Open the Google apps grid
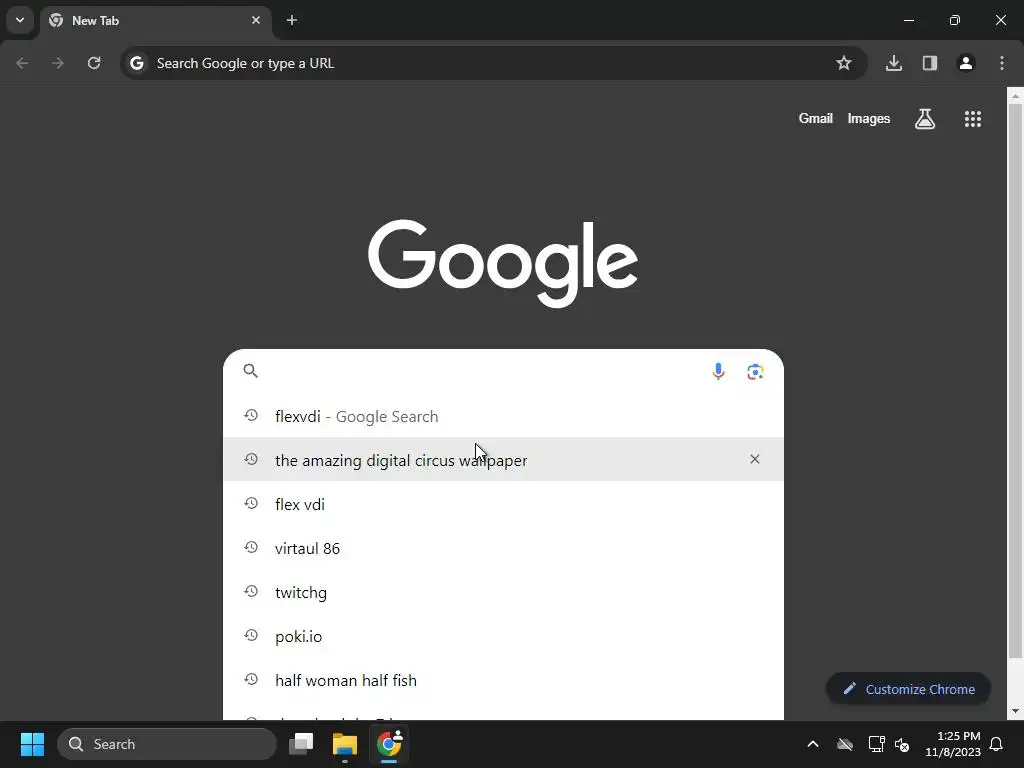The image size is (1024, 768). point(973,119)
